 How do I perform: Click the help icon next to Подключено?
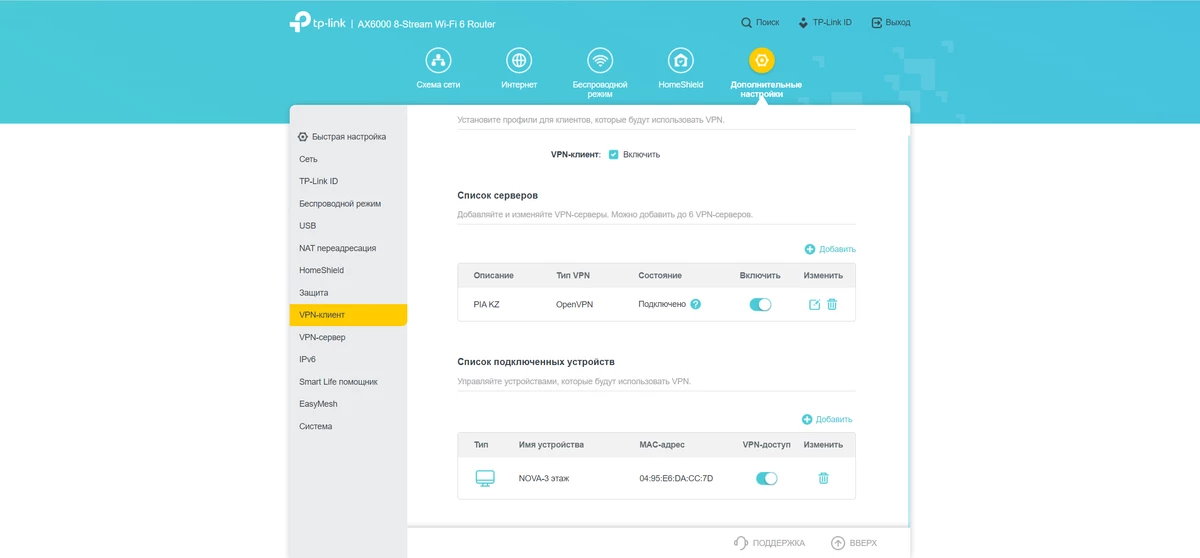click(x=696, y=304)
